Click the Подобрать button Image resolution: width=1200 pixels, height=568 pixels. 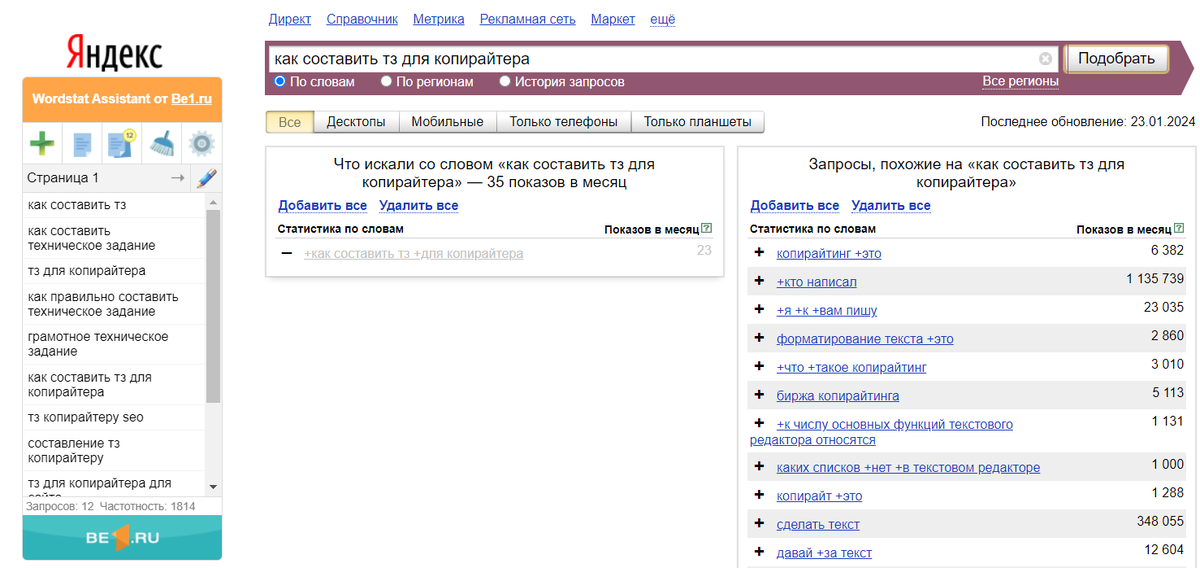pos(1117,58)
